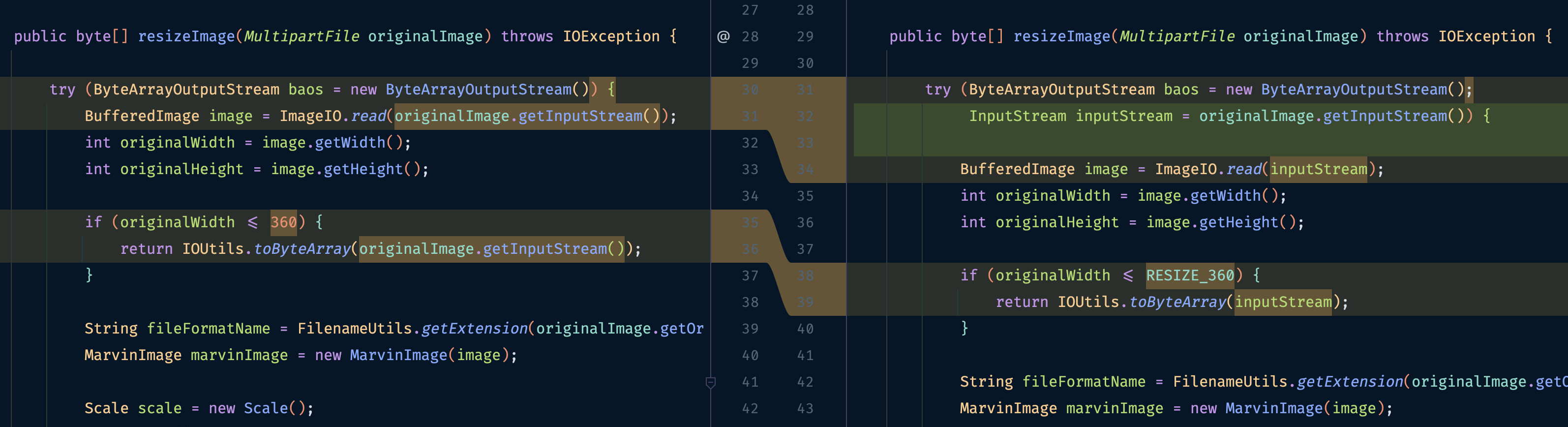This screenshot has width=1568, height=427.
Task: Click IOException in the right pane signature
Action: point(1486,36)
